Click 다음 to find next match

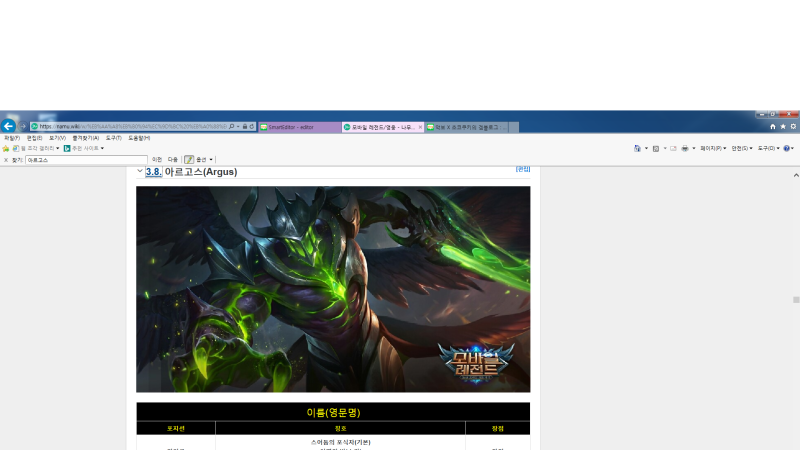click(x=173, y=160)
